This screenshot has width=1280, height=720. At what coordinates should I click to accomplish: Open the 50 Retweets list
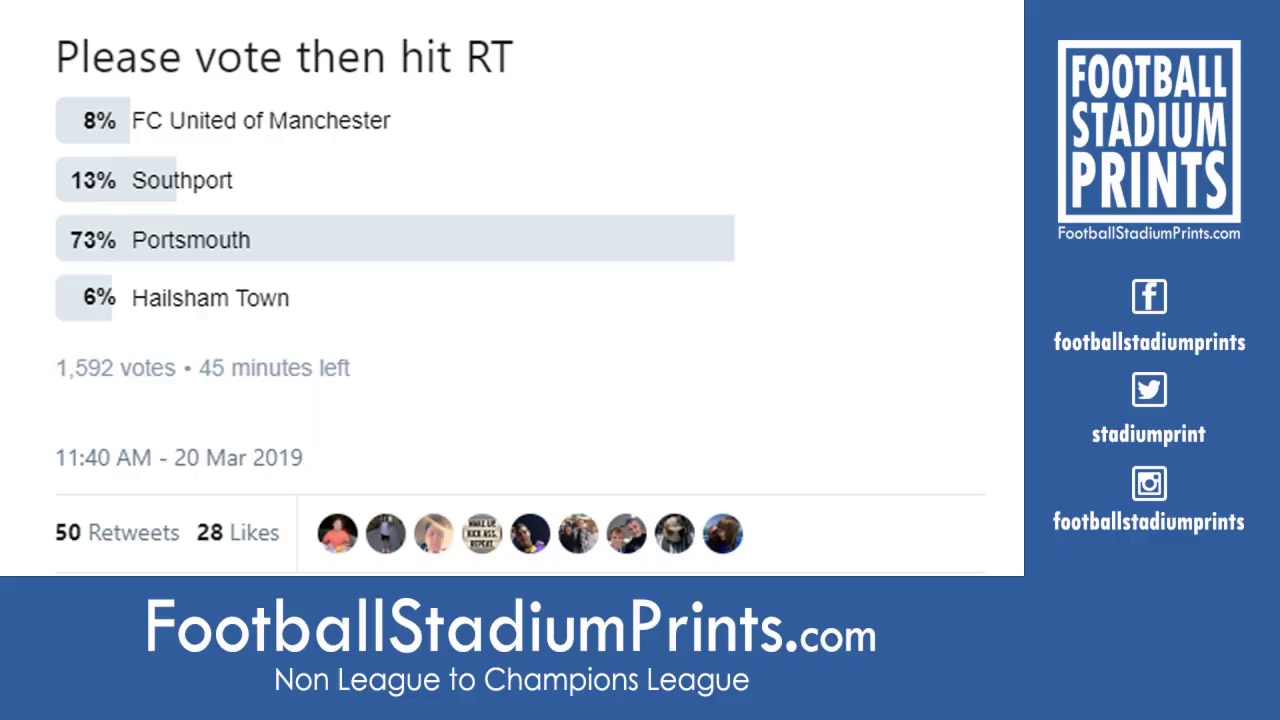tap(117, 532)
